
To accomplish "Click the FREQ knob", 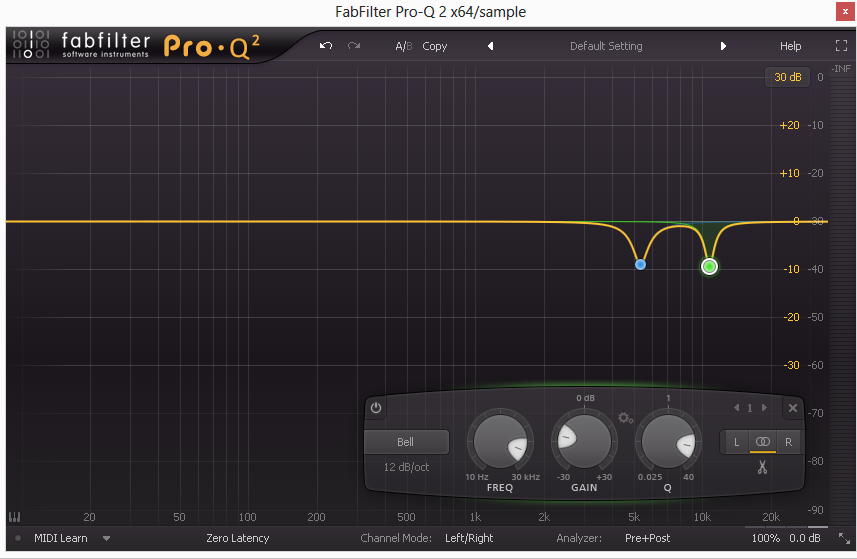I will [500, 442].
